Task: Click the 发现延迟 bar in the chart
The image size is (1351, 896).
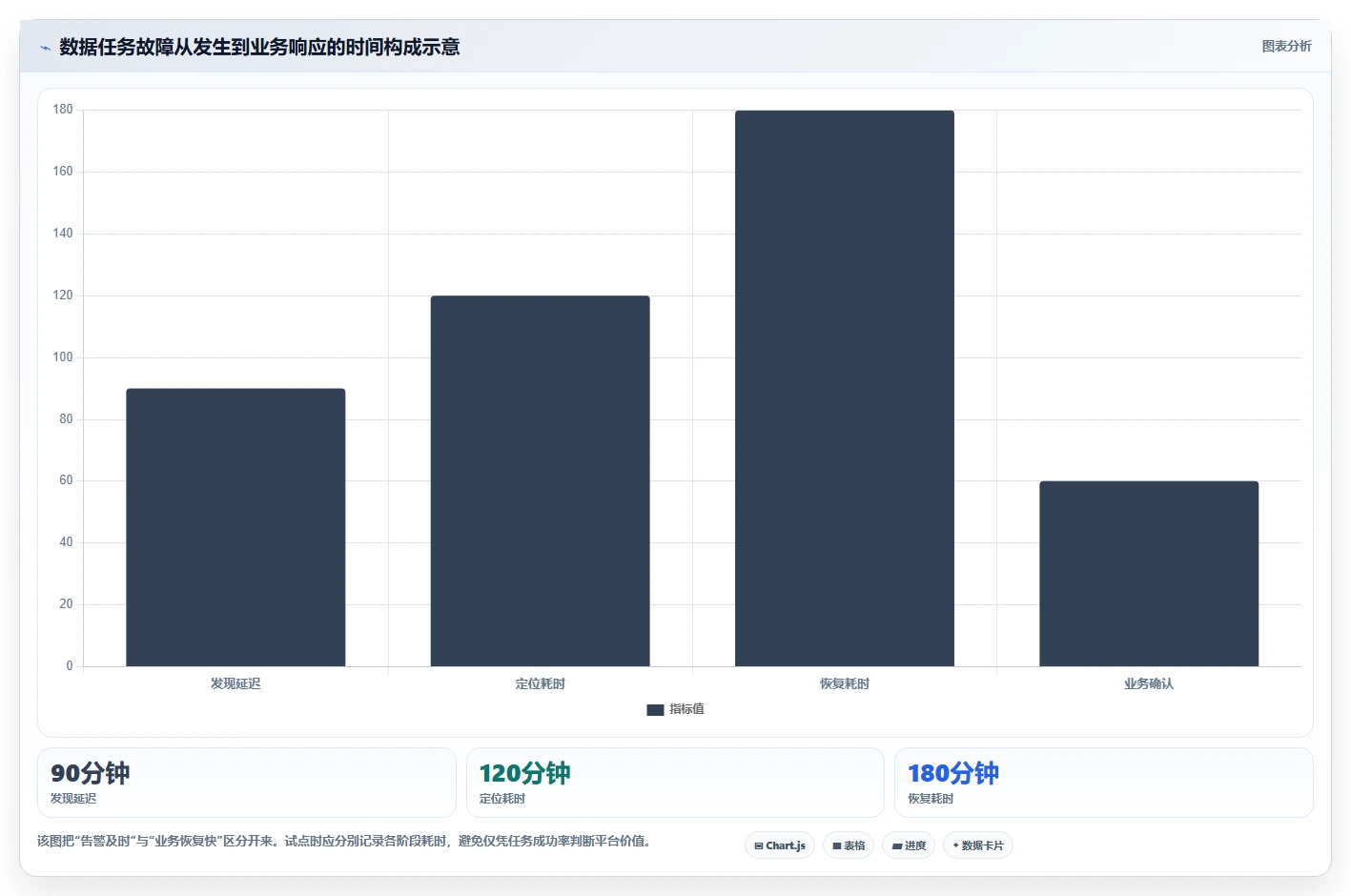Action: click(x=235, y=527)
